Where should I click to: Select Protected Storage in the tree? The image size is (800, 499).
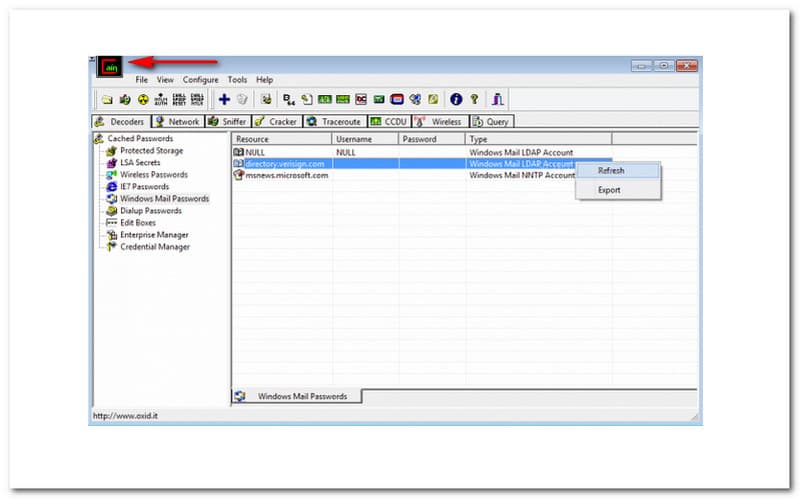[x=151, y=151]
